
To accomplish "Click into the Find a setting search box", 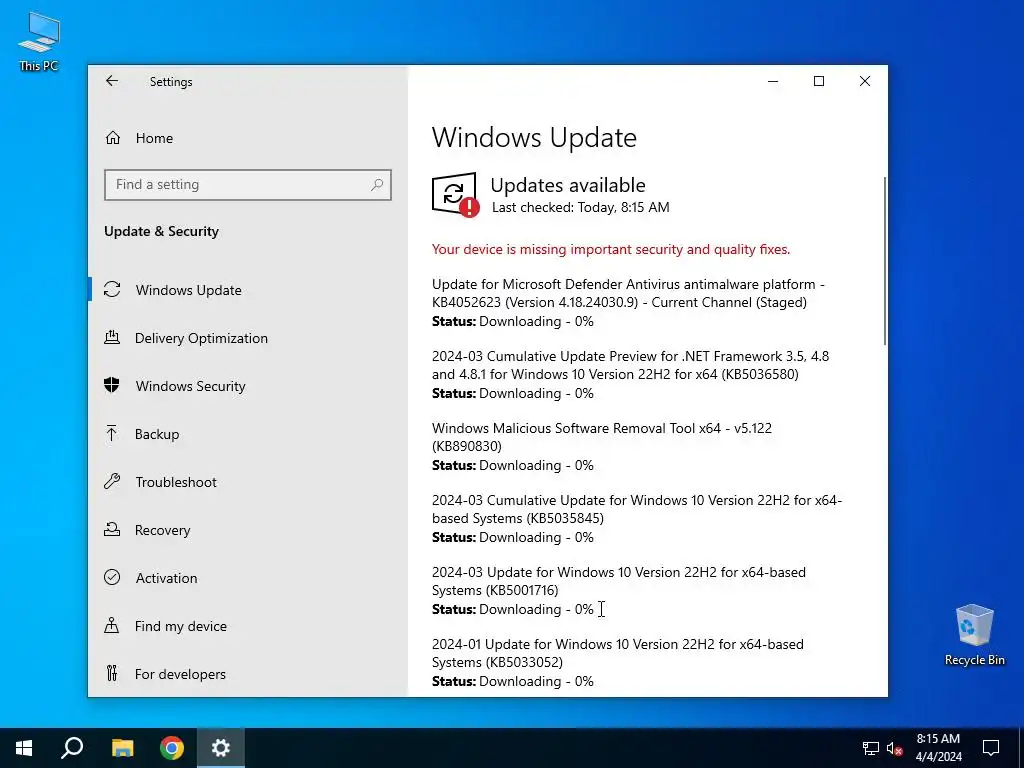I will click(248, 185).
